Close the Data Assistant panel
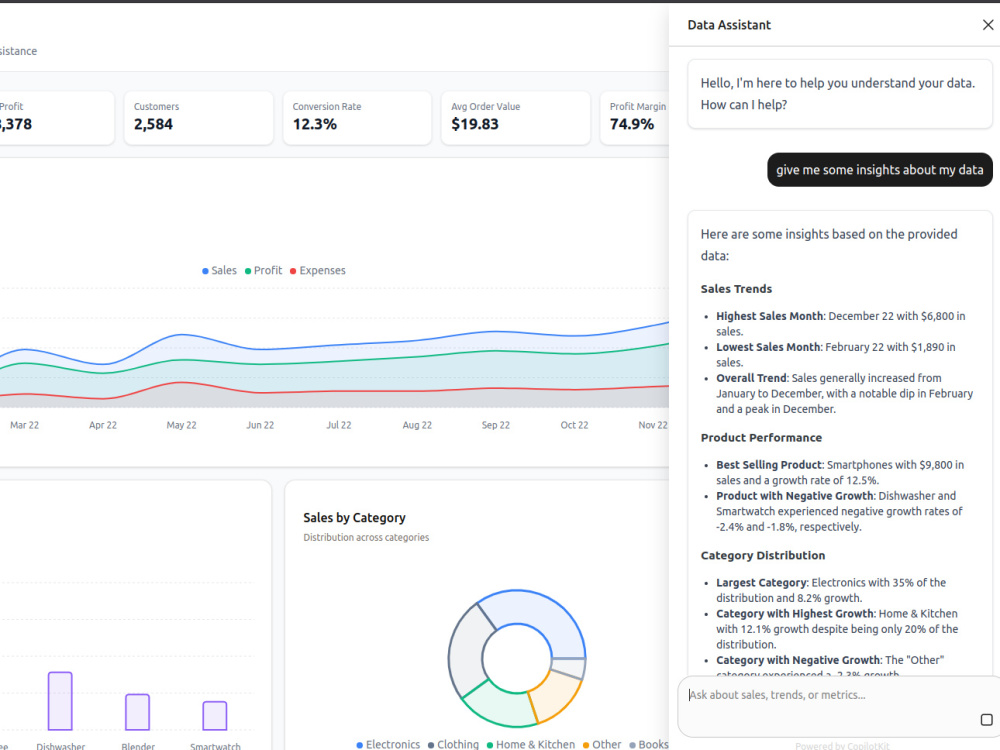This screenshot has width=1000, height=750. point(988,25)
